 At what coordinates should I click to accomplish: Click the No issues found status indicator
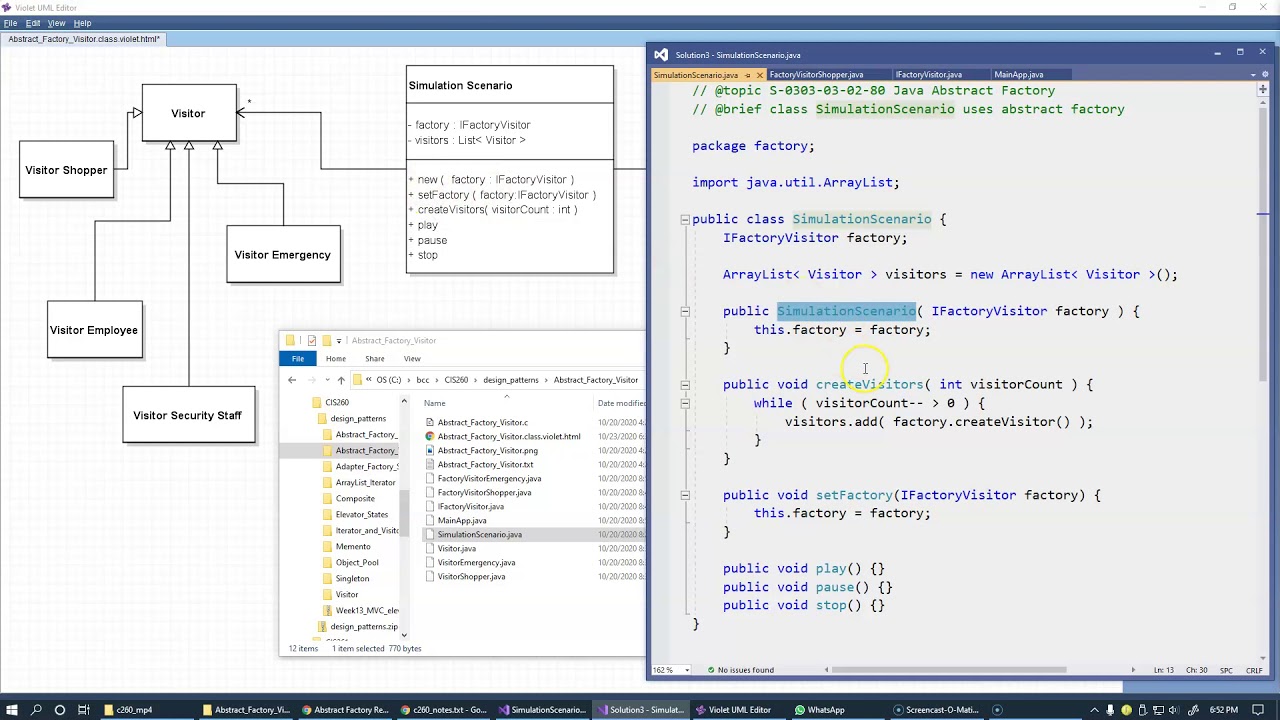(x=740, y=670)
